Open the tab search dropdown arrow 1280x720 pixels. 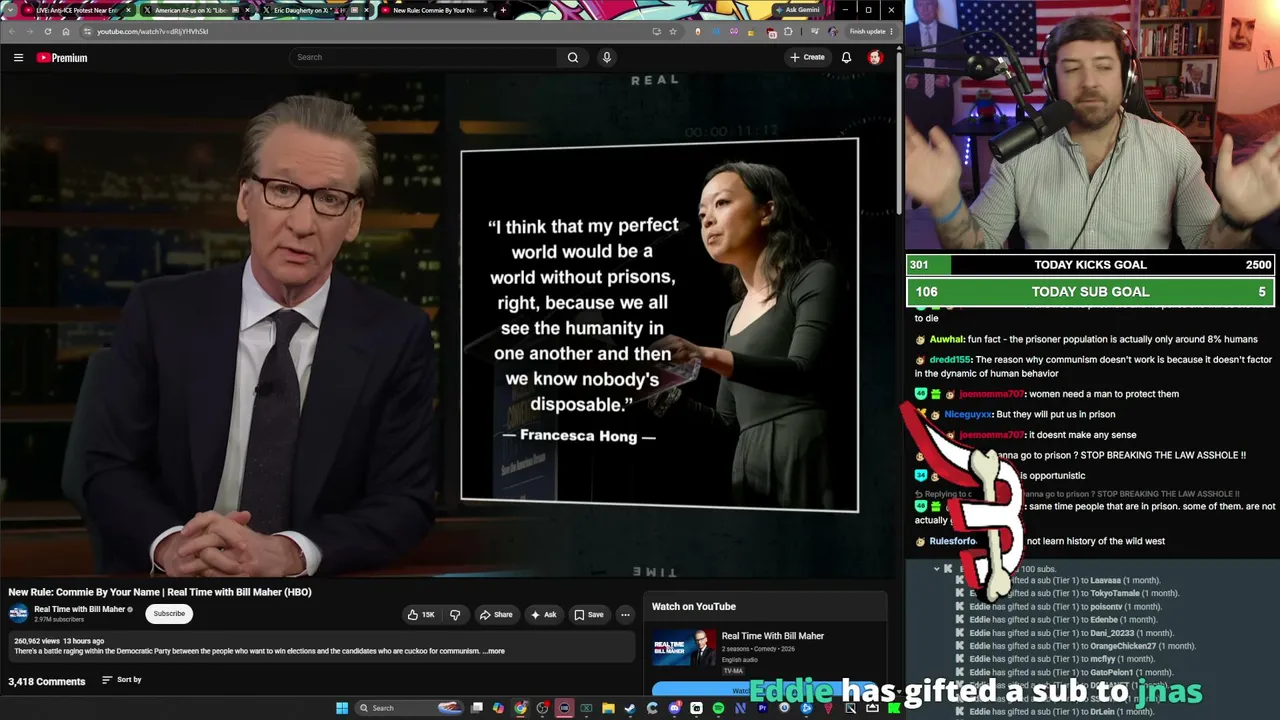(x=10, y=10)
